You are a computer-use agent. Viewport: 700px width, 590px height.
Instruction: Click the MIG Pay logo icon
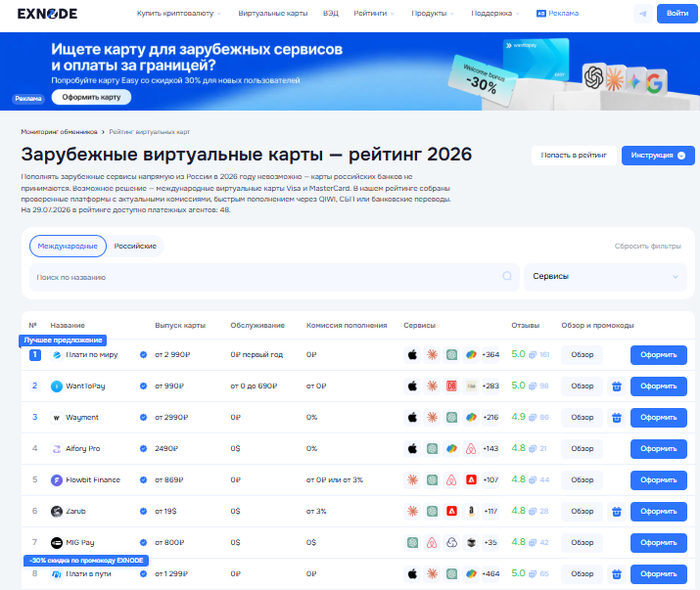tap(57, 543)
